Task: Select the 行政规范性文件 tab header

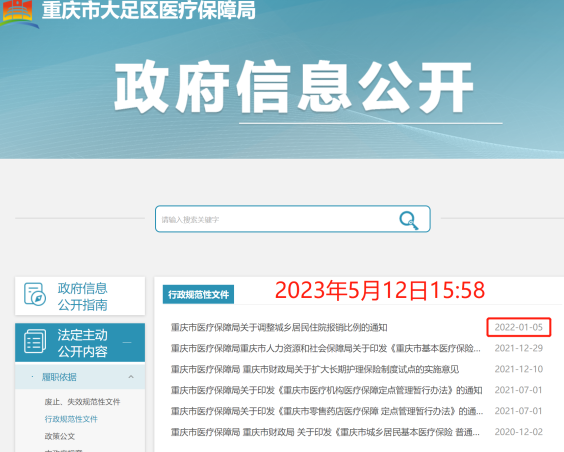Action: click(x=198, y=295)
